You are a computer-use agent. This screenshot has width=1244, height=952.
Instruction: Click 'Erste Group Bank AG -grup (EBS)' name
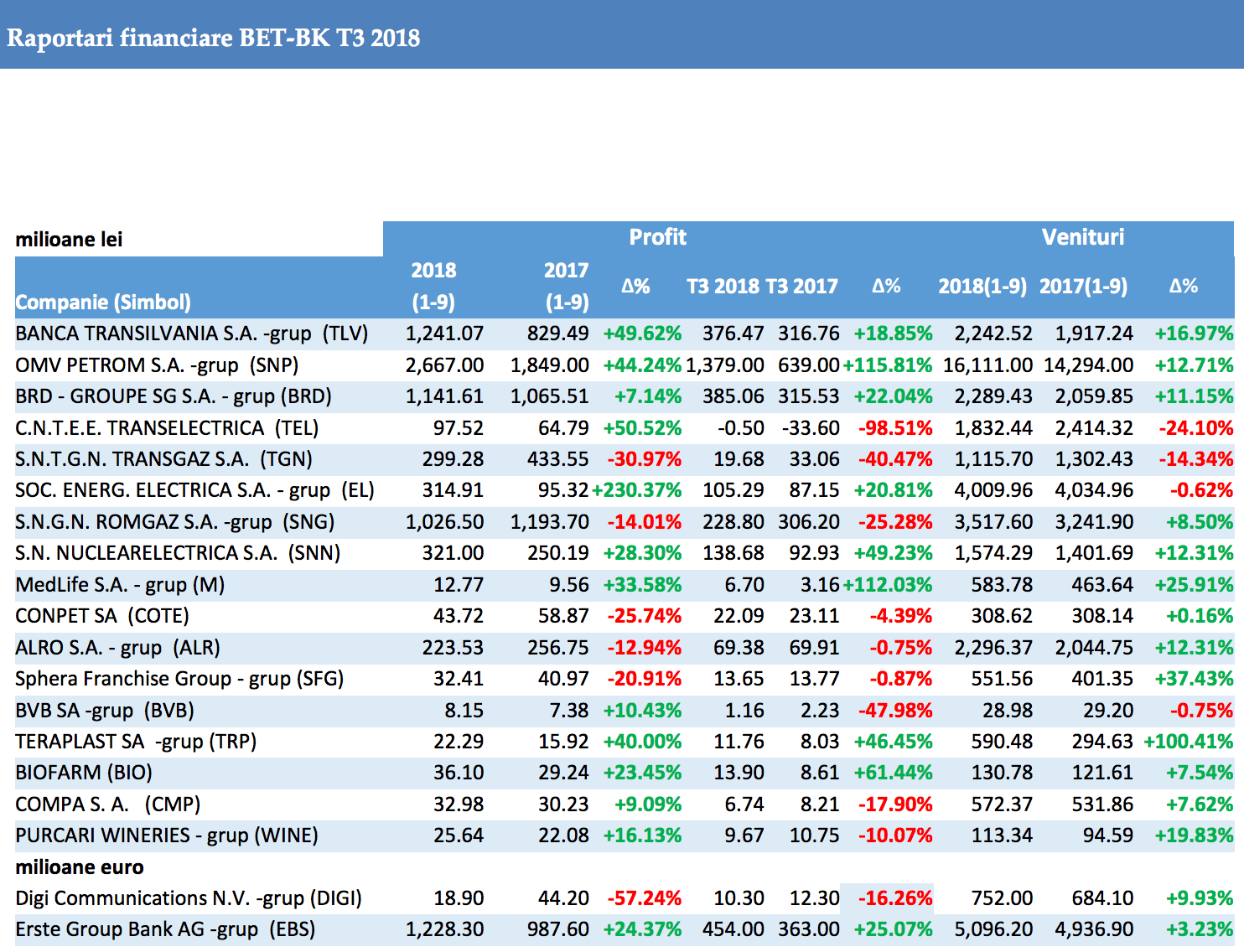(165, 929)
